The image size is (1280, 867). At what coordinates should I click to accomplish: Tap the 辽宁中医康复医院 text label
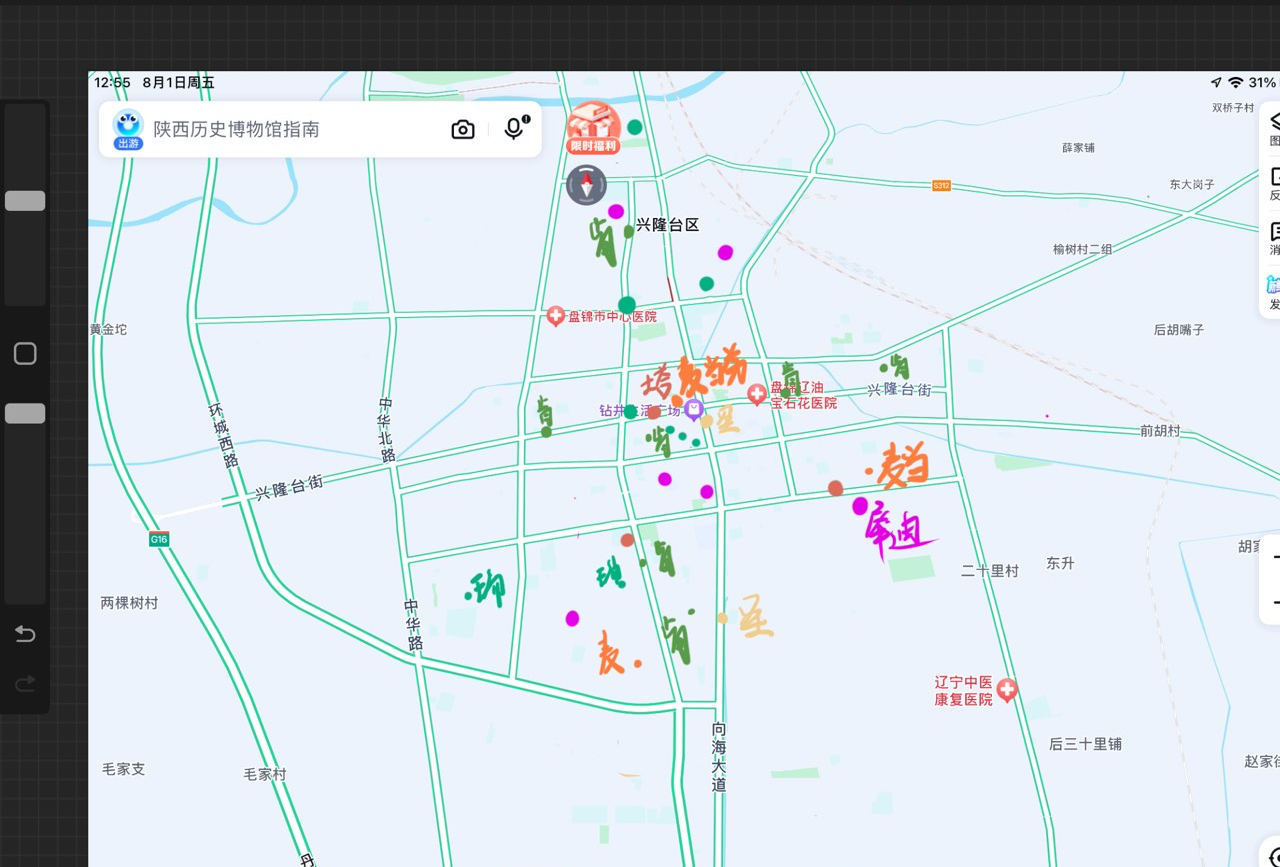pos(964,691)
